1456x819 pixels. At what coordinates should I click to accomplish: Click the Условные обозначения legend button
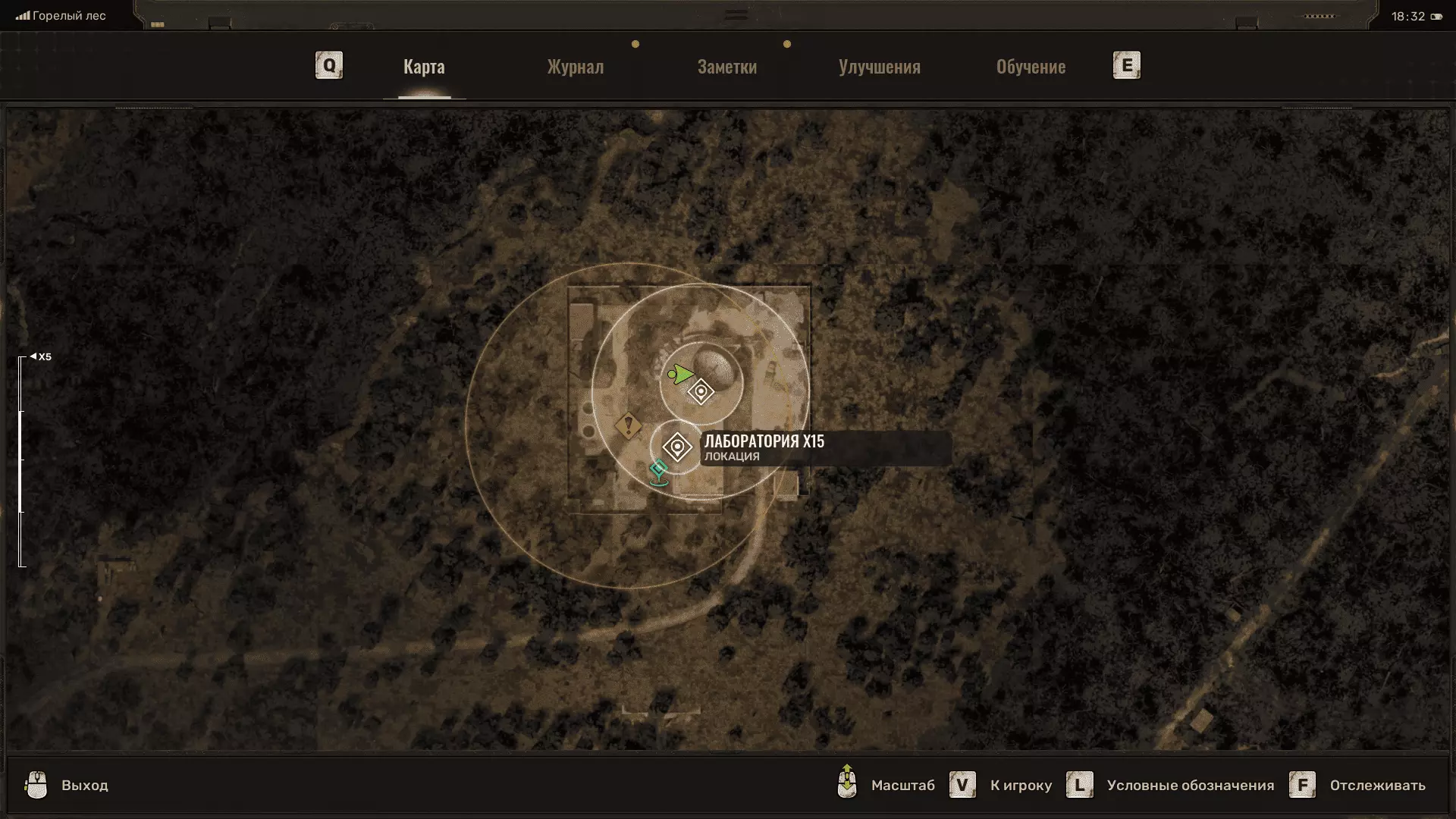pos(1190,786)
